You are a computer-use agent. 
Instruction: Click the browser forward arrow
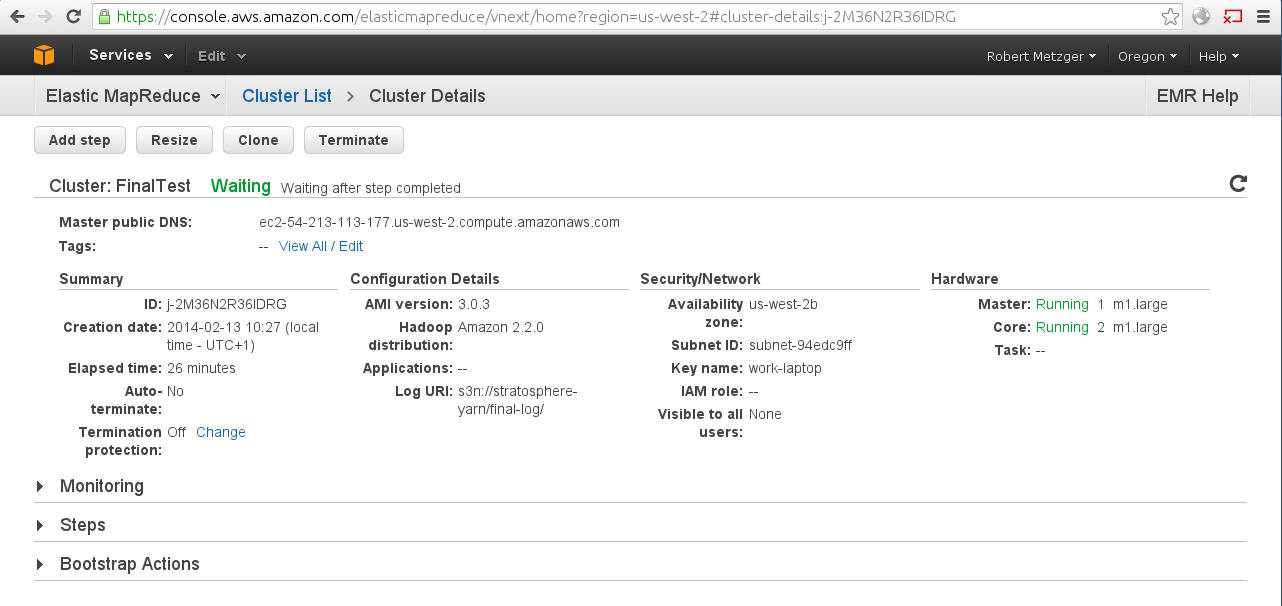(x=45, y=16)
